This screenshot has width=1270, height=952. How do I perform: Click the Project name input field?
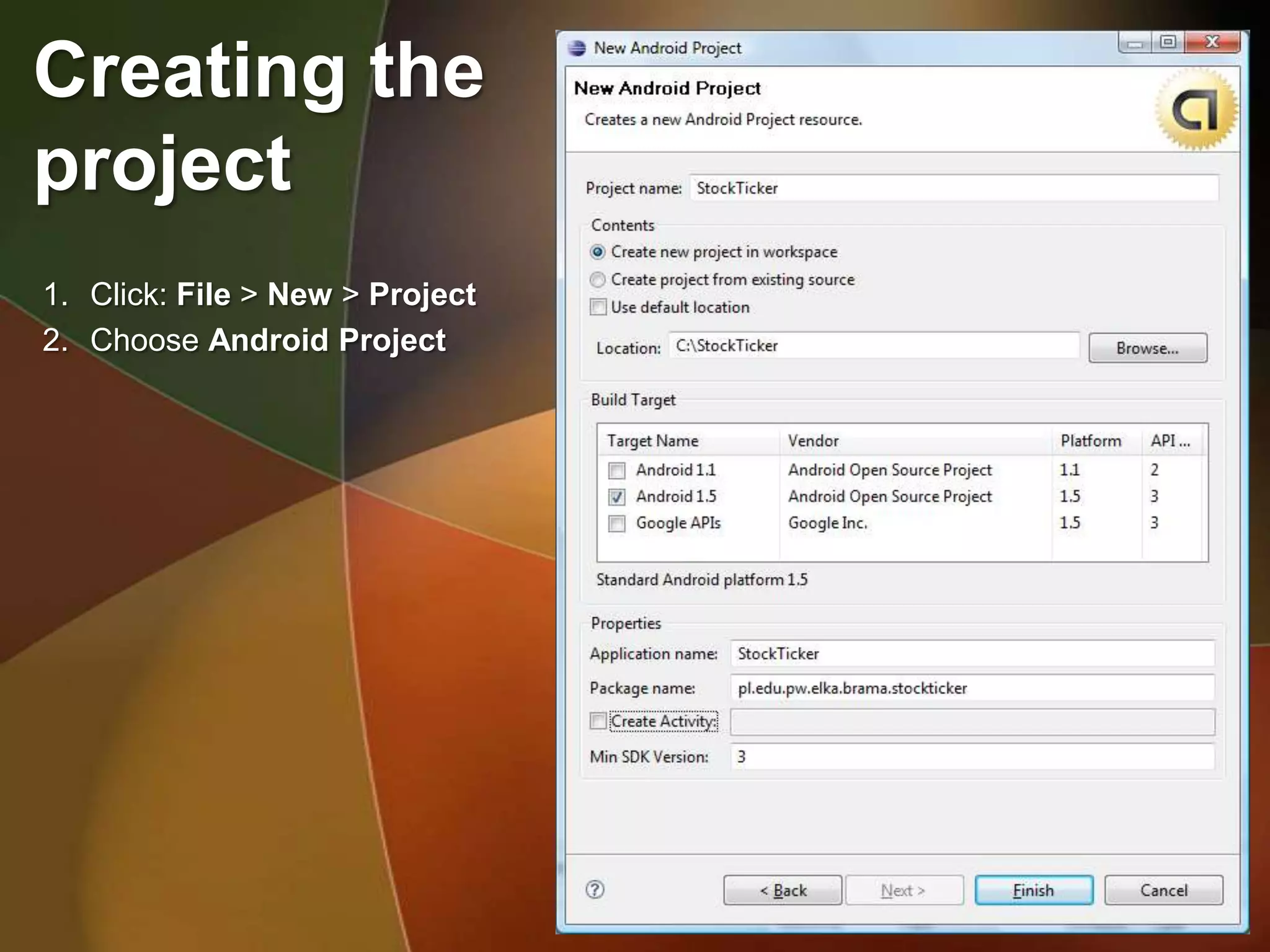click(x=954, y=188)
